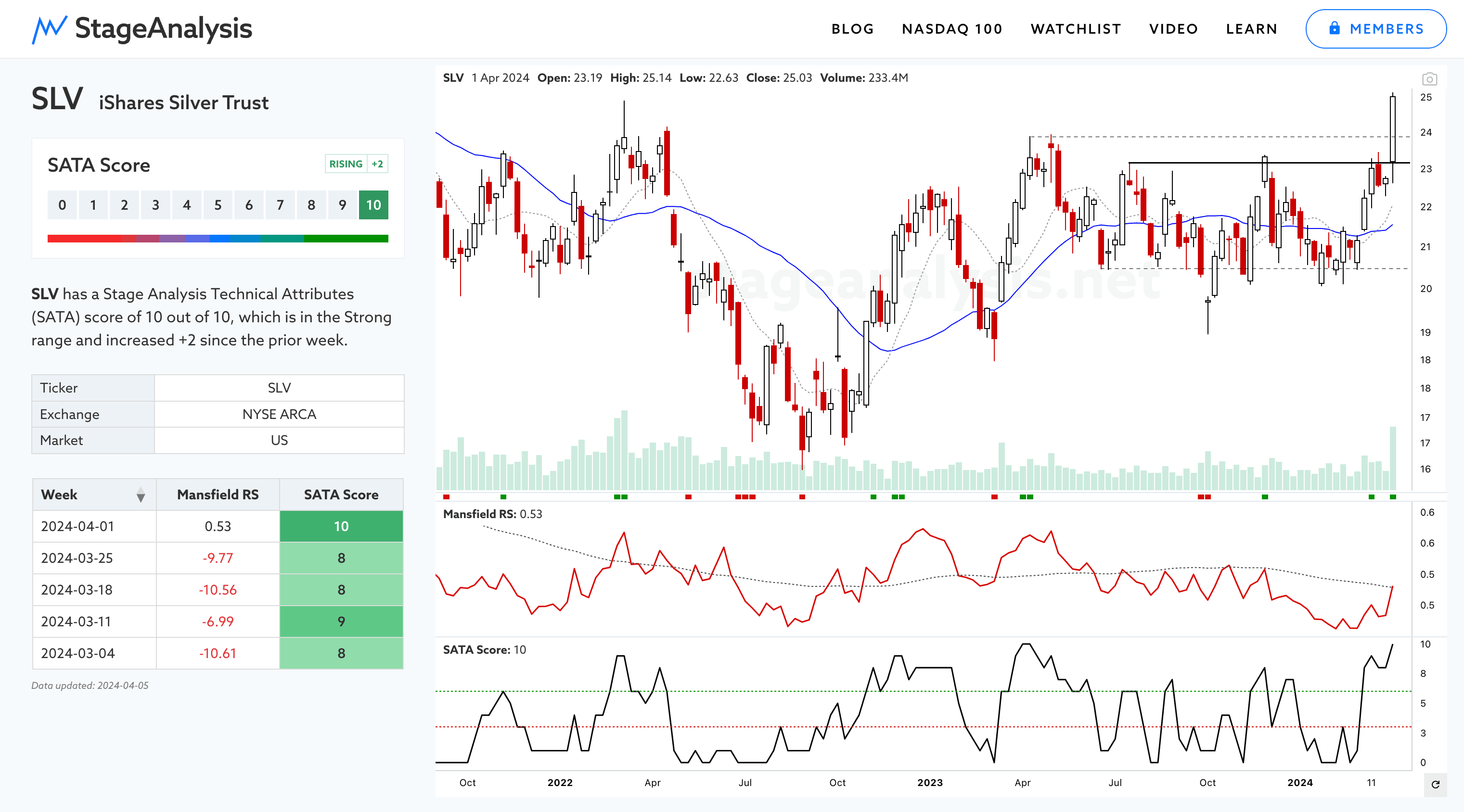This screenshot has width=1464, height=812.
Task: Click the 2024-03-25 week cell
Action: click(x=94, y=558)
